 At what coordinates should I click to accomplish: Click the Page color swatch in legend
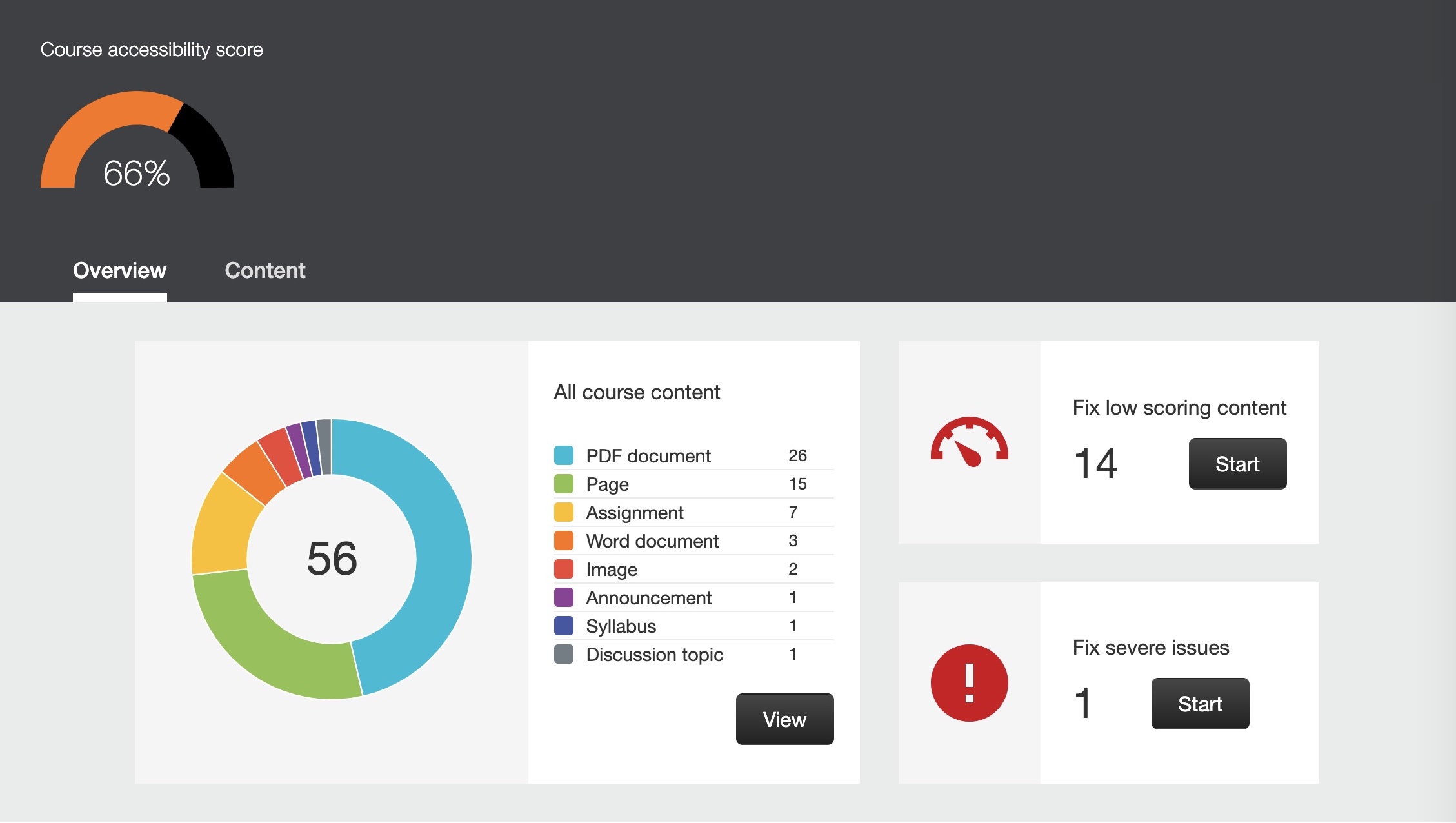point(563,483)
